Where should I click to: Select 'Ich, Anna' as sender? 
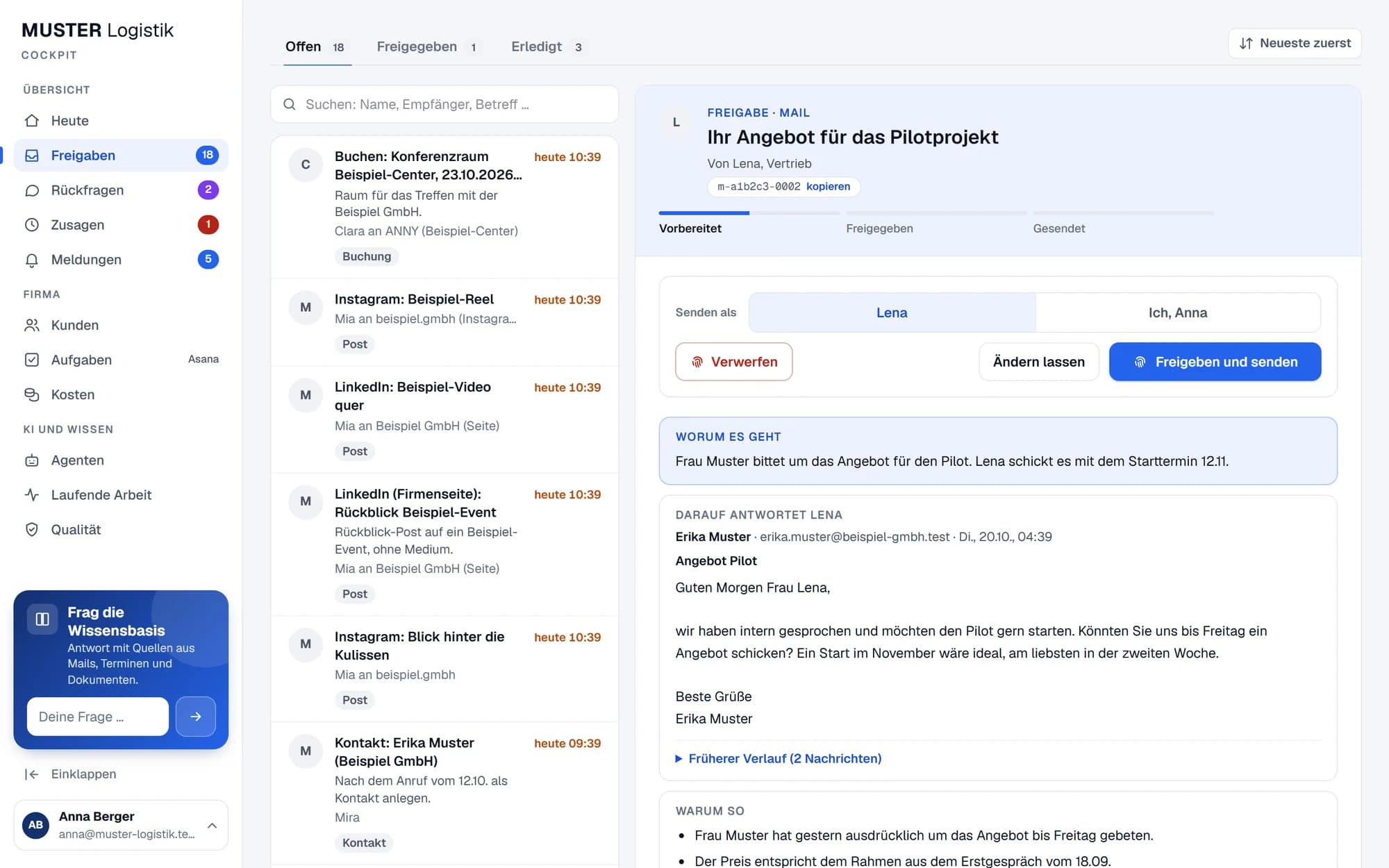[x=1178, y=312]
